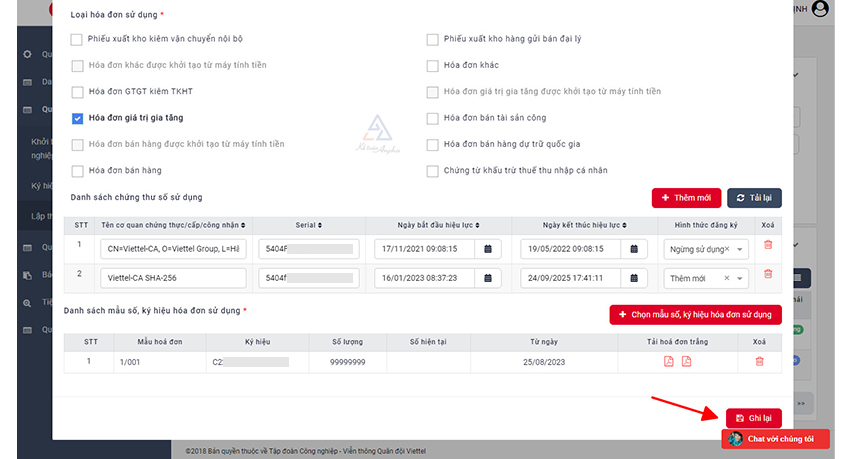Edit Viettel-CA SHA-256 issuer name field
The image size is (850, 459).
(x=173, y=278)
